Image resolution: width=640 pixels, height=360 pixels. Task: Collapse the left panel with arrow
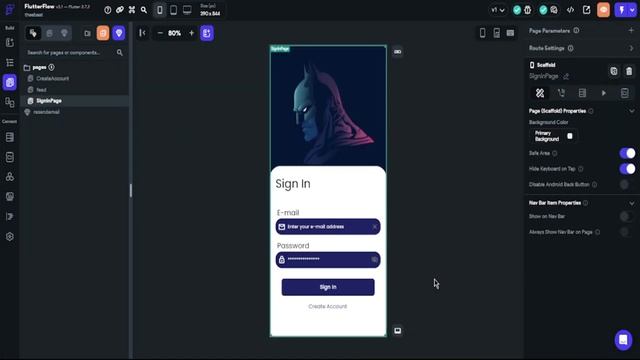tap(142, 33)
